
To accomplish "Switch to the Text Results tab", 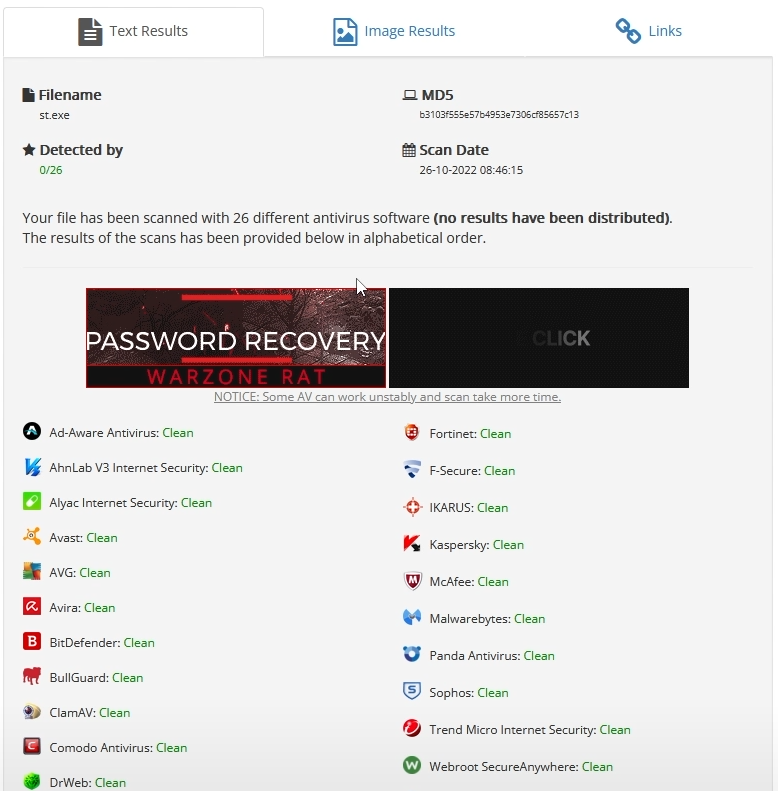I will pos(133,31).
